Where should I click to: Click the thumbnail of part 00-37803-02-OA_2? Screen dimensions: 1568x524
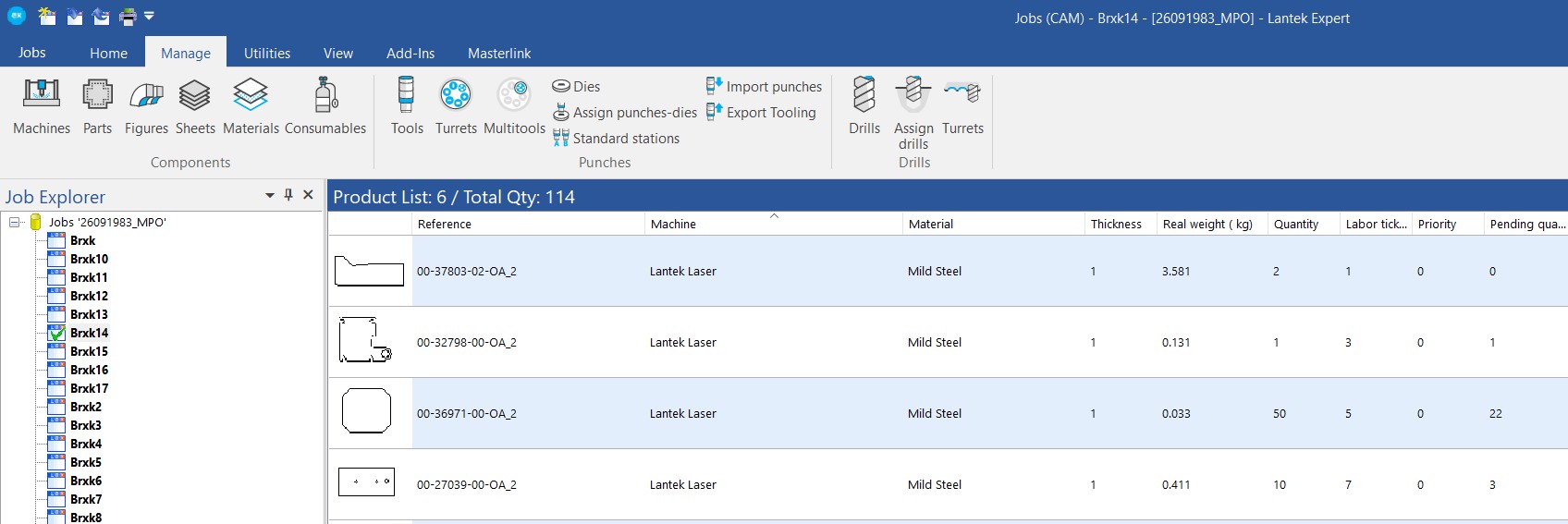pos(369,271)
